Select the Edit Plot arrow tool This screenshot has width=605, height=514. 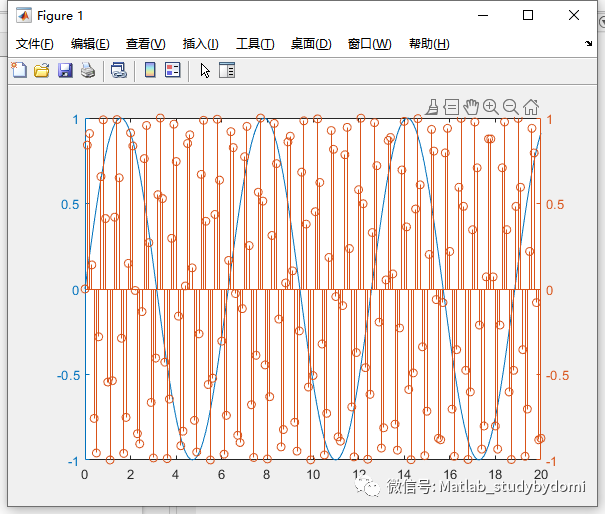coord(205,71)
